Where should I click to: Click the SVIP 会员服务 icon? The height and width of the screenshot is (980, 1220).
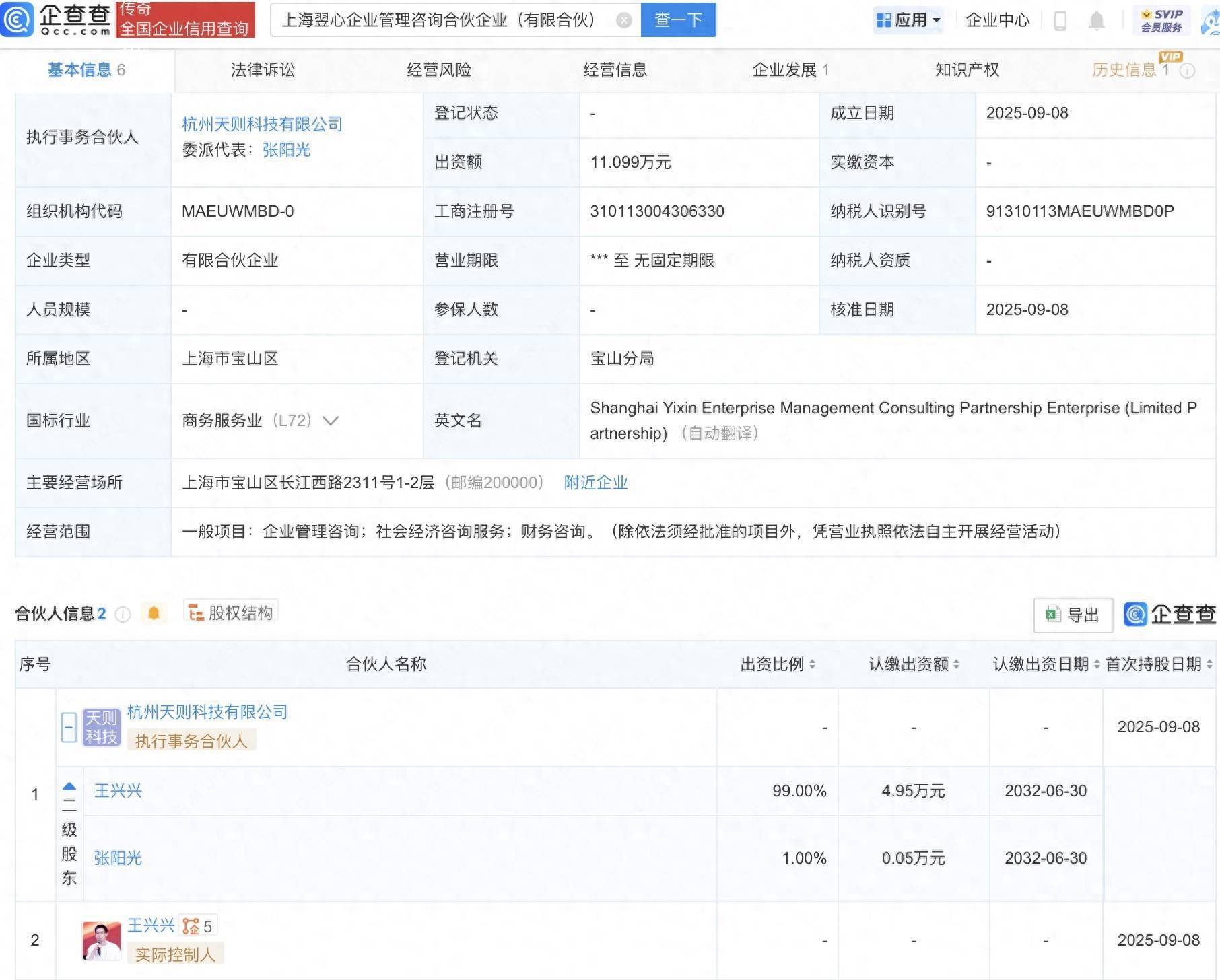pyautogui.click(x=1159, y=19)
